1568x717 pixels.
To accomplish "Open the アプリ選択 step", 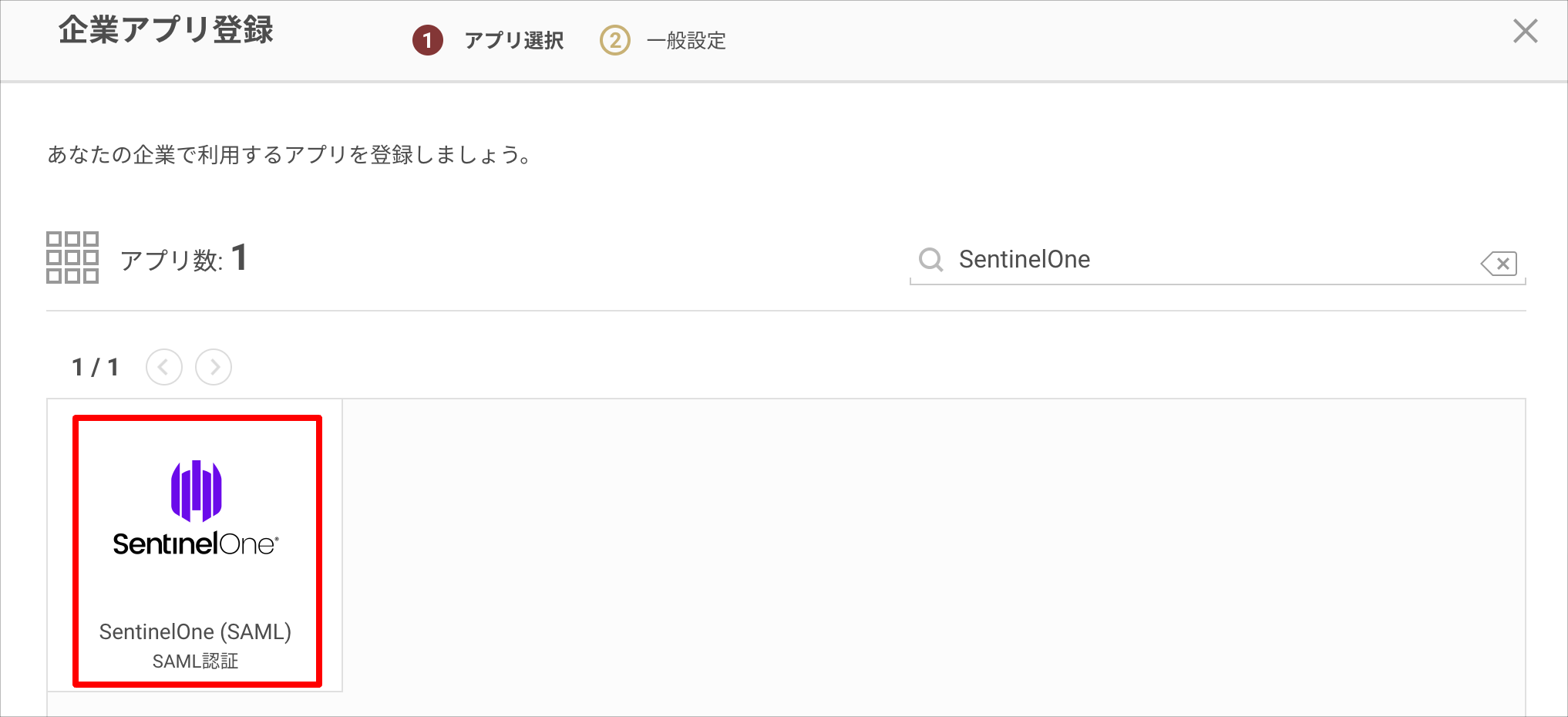I will 513,41.
